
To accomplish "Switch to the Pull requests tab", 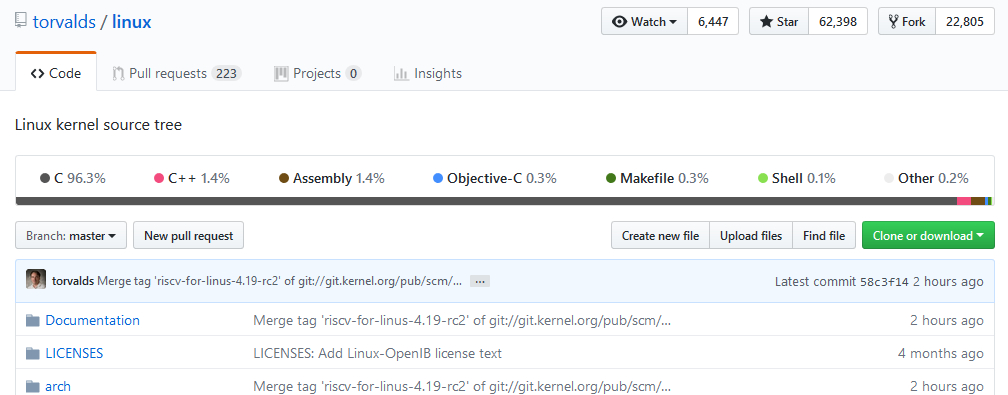I will [x=176, y=73].
